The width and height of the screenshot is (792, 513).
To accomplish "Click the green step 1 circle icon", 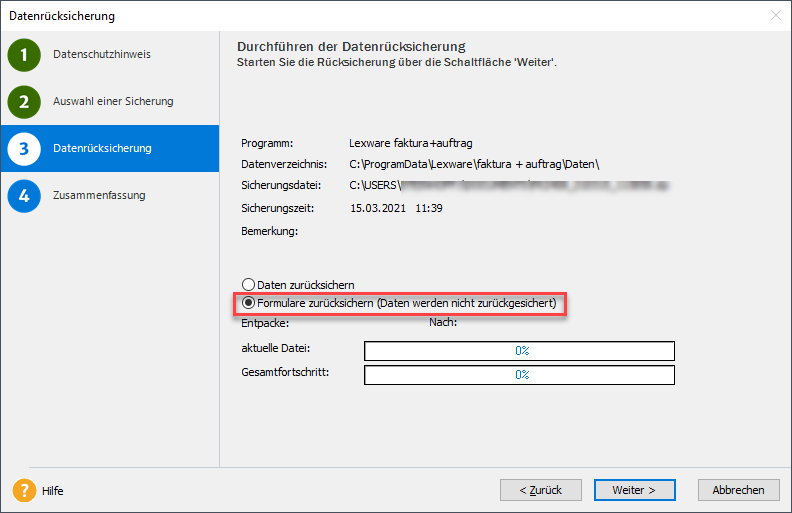I will 24,55.
